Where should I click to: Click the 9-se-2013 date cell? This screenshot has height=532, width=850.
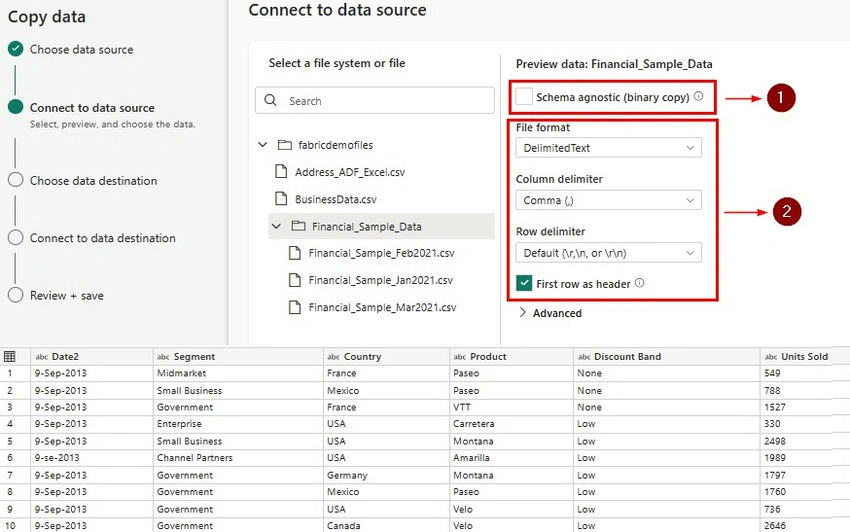(x=92, y=458)
